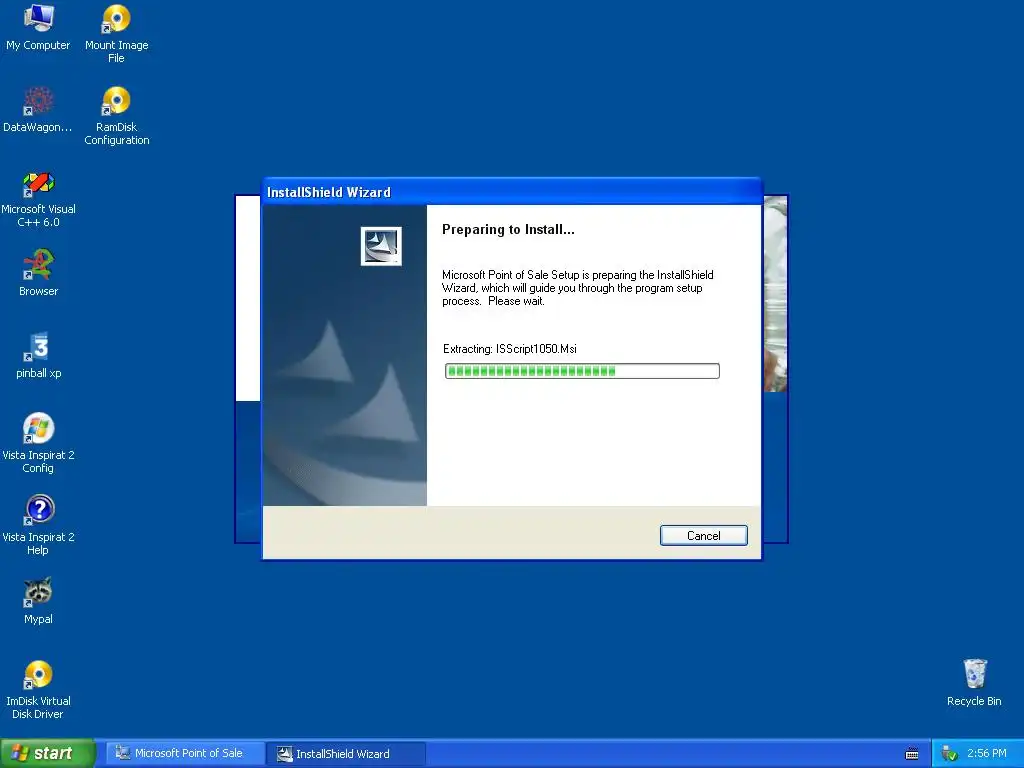The width and height of the screenshot is (1024, 768).
Task: Launch Mypal raccoon icon
Action: point(38,601)
